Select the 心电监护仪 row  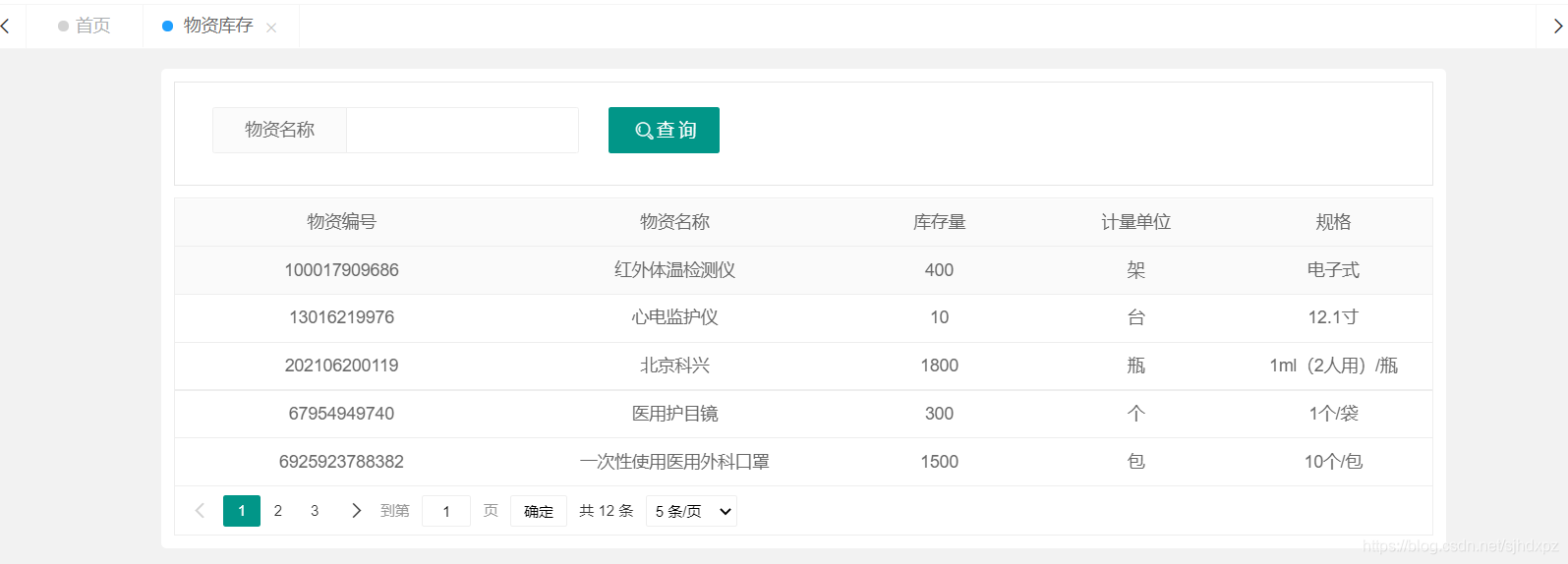803,317
